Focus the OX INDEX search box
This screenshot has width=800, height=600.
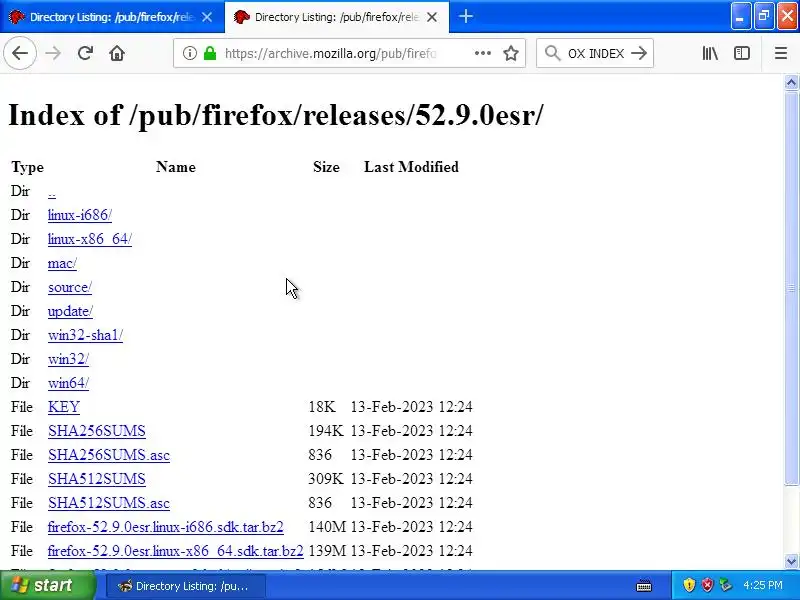click(x=595, y=53)
